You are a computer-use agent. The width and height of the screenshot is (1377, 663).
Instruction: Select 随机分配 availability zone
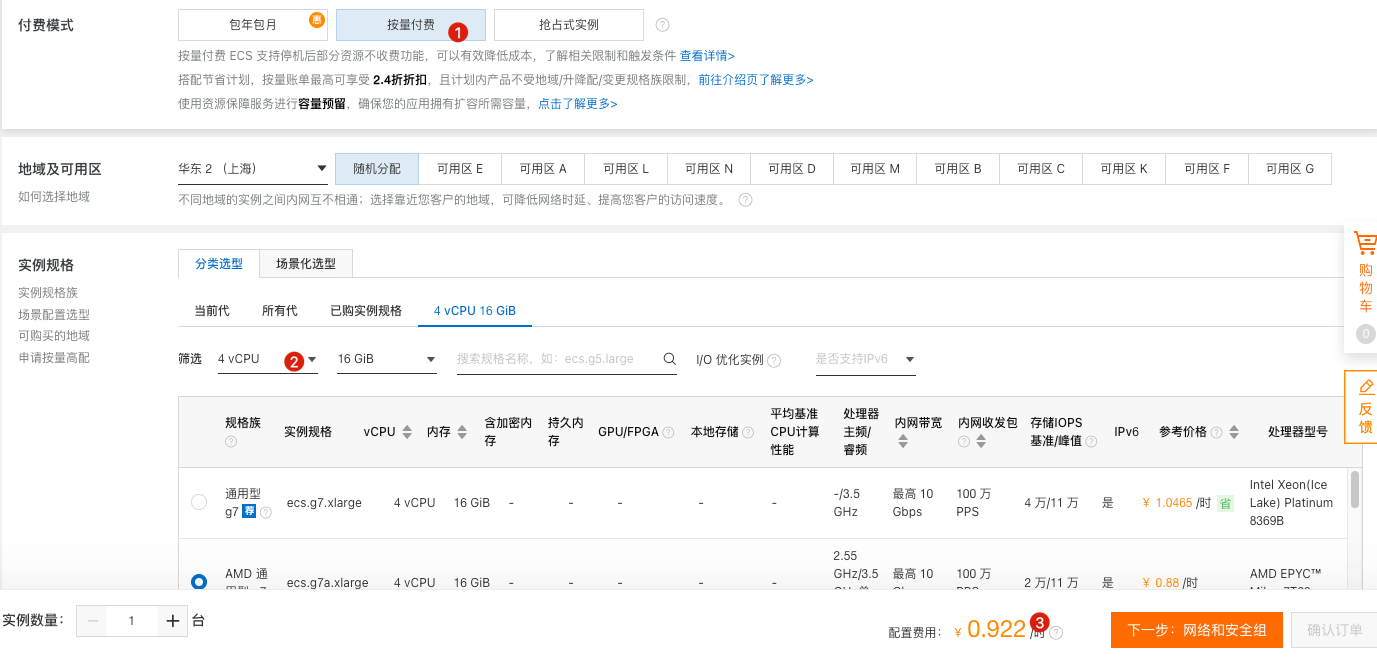click(377, 169)
